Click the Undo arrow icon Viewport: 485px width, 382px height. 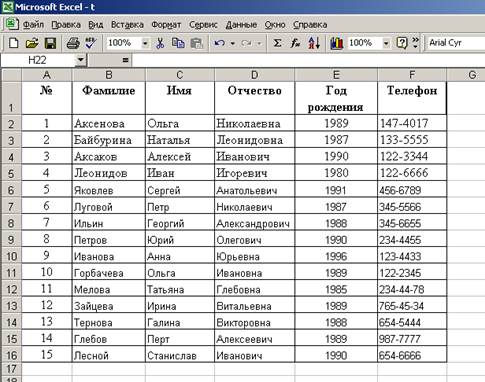click(x=220, y=43)
